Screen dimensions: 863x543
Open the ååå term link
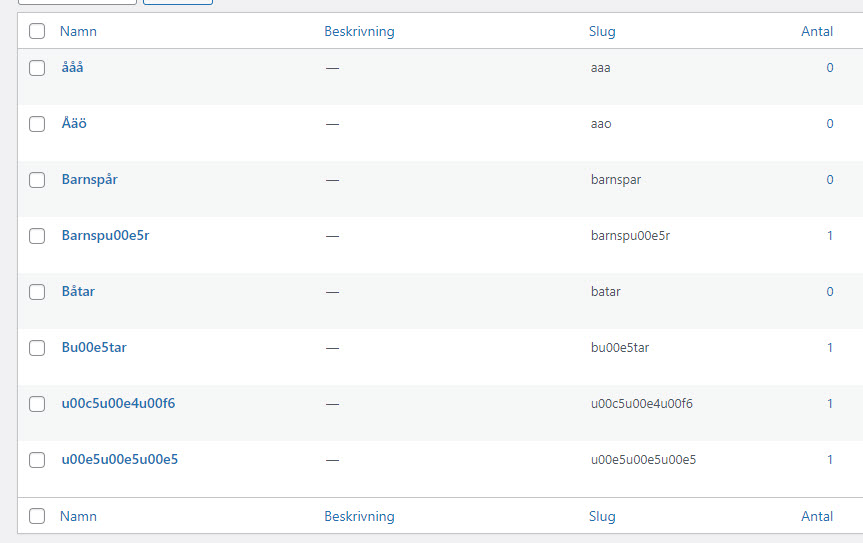72,67
